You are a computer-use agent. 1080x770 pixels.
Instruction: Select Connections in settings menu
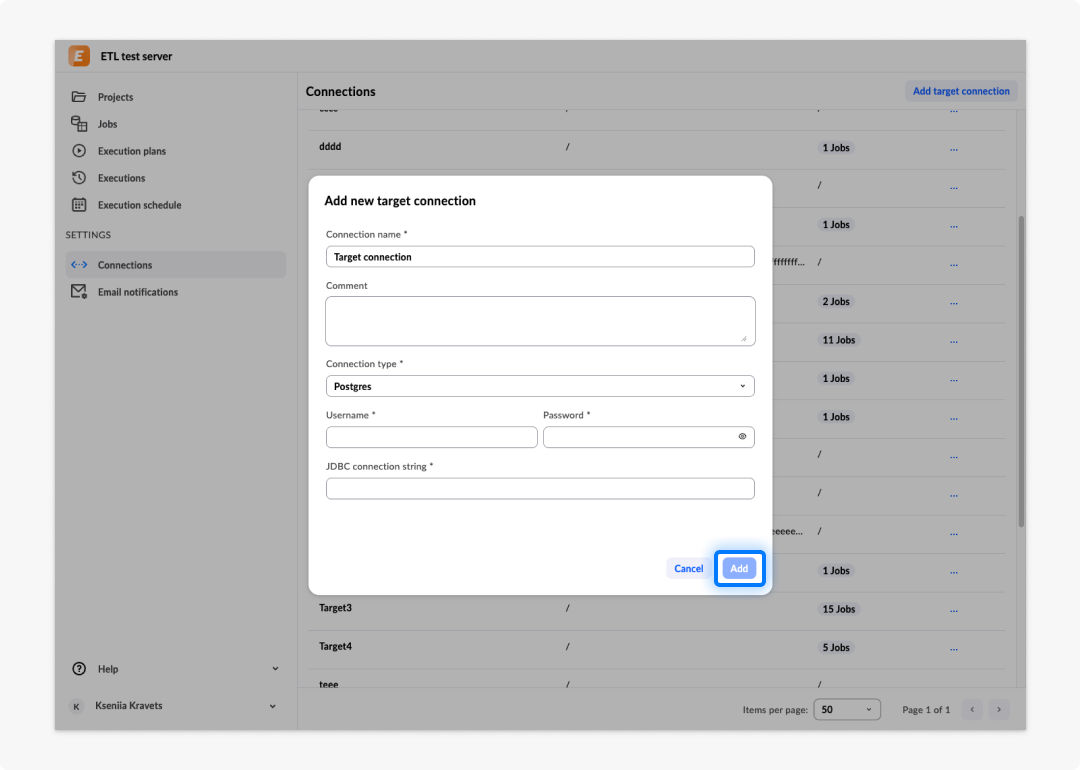[176, 264]
